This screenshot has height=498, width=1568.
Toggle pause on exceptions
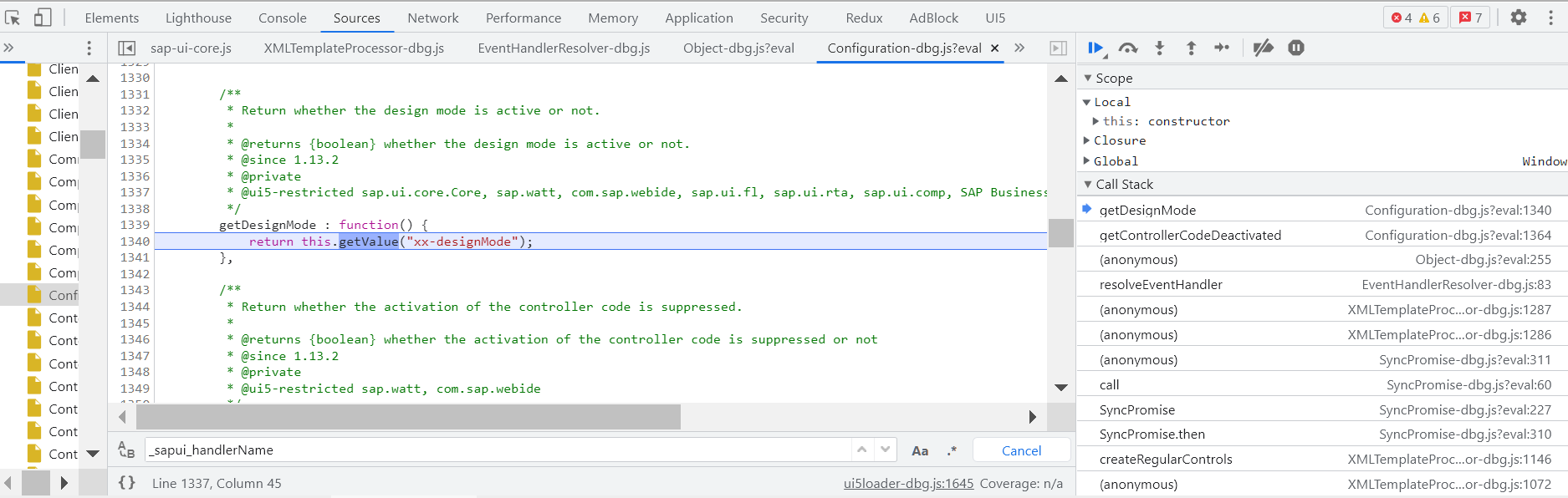pos(1296,48)
